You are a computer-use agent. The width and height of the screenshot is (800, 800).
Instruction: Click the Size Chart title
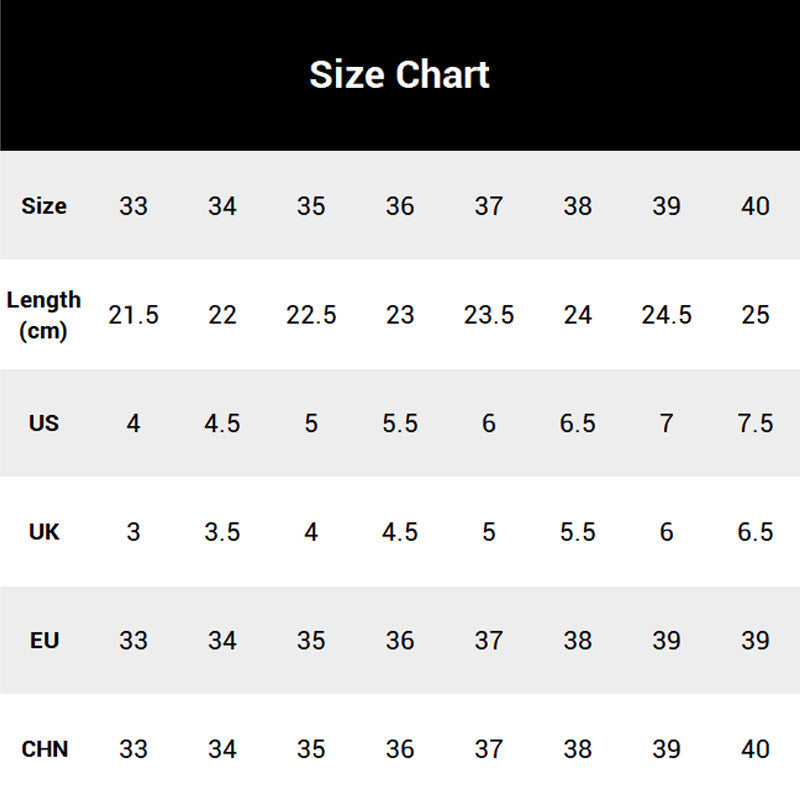tap(399, 75)
